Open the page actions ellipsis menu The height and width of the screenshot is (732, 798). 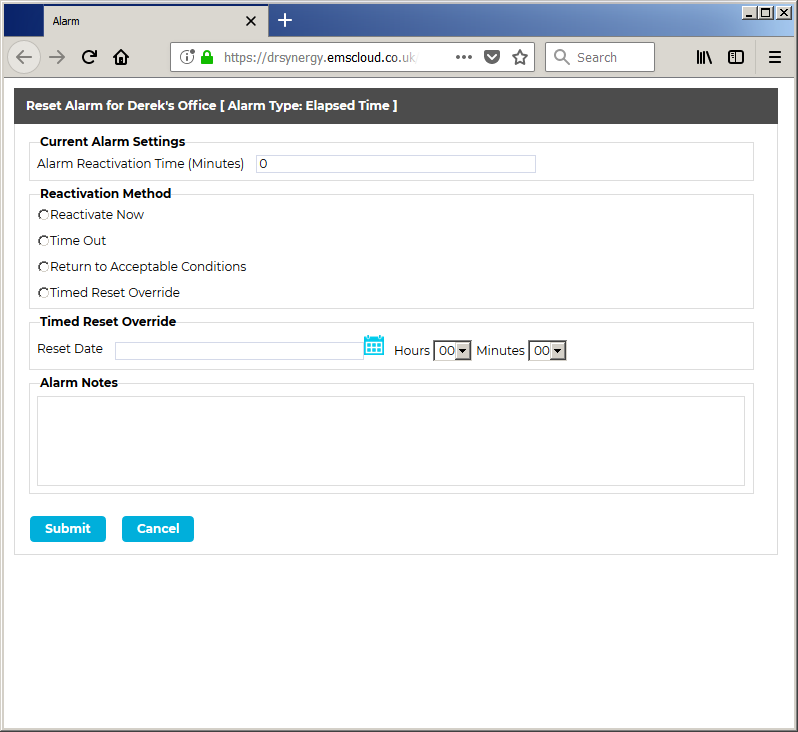coord(463,57)
